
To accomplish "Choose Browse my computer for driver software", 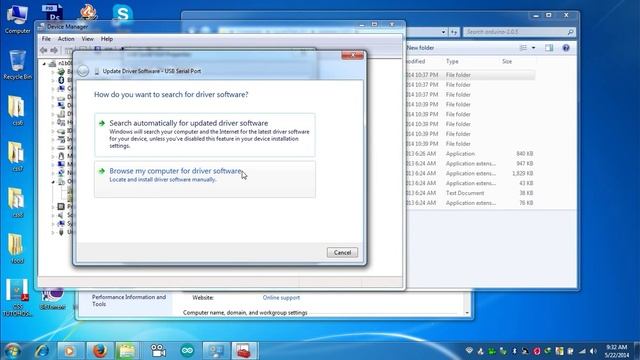I will click(x=204, y=179).
